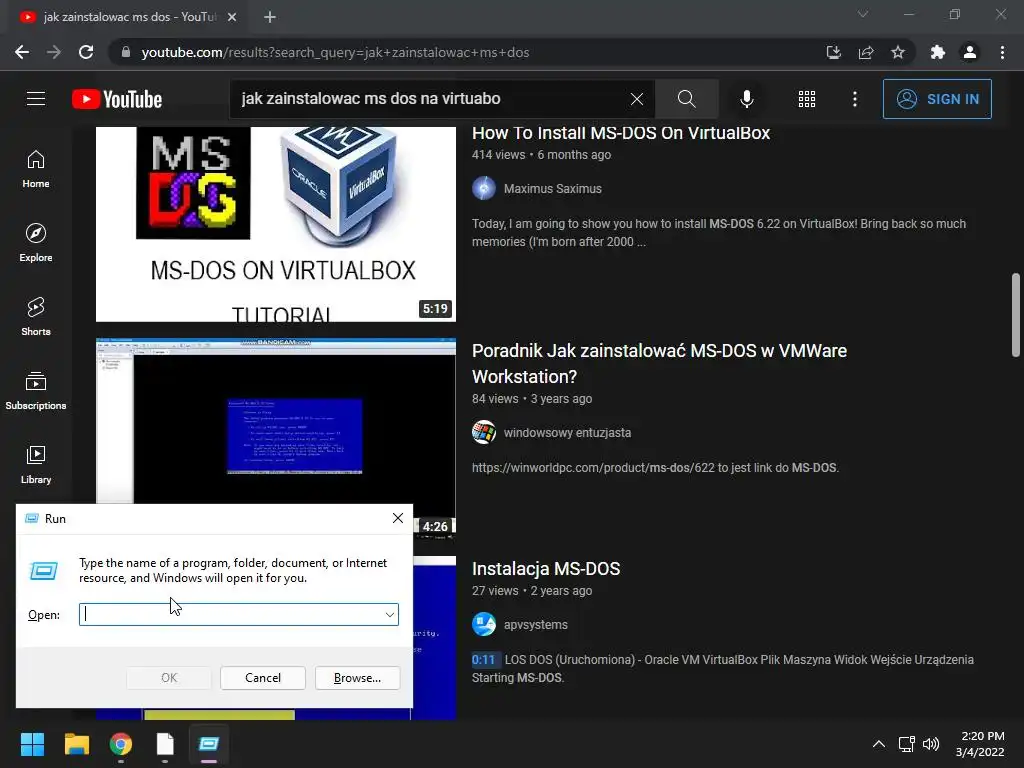Go to YouTube Home in sidebar
This screenshot has height=768, width=1024.
click(36, 169)
